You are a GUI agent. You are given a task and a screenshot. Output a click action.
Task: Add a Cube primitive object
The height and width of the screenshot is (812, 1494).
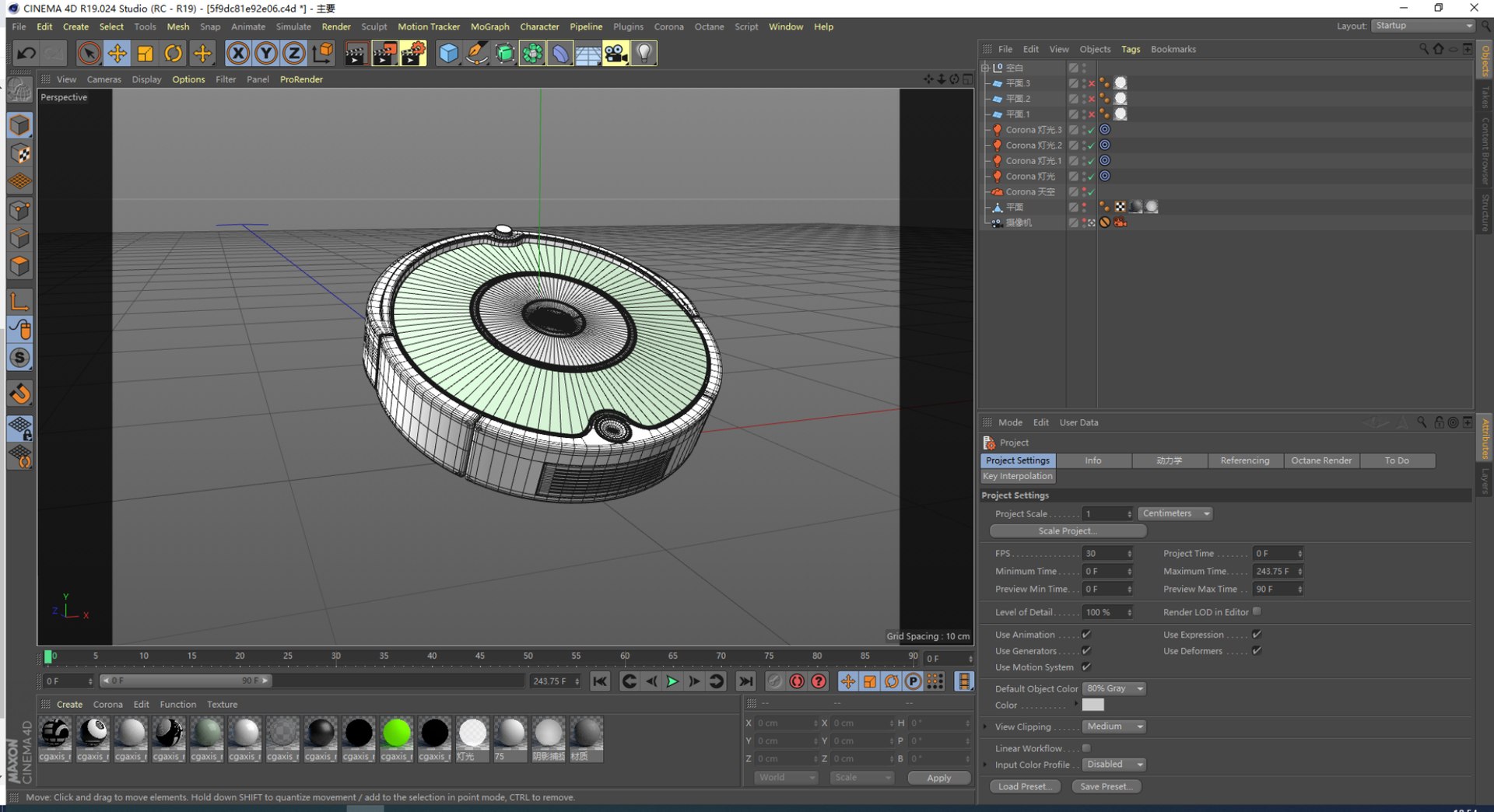point(448,54)
